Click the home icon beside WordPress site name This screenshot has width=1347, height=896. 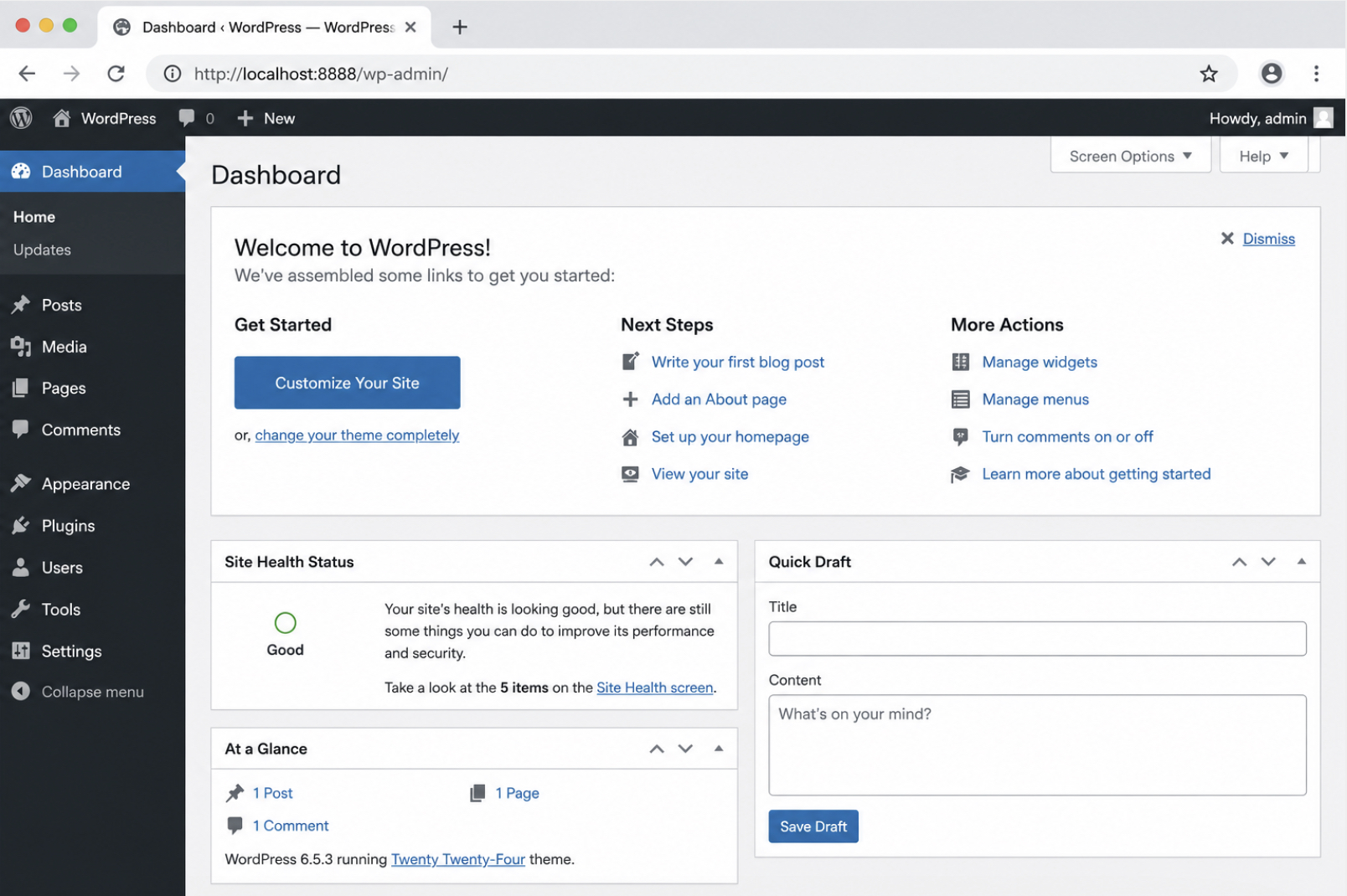[61, 118]
